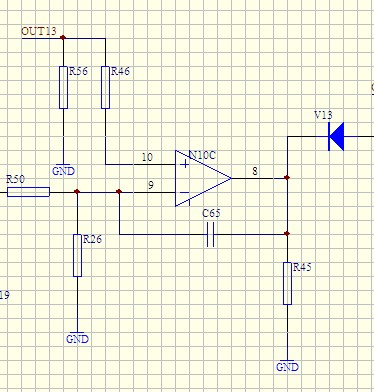Click the junction dot at OUT13 wire
This screenshot has height=392, width=374.
click(x=63, y=38)
